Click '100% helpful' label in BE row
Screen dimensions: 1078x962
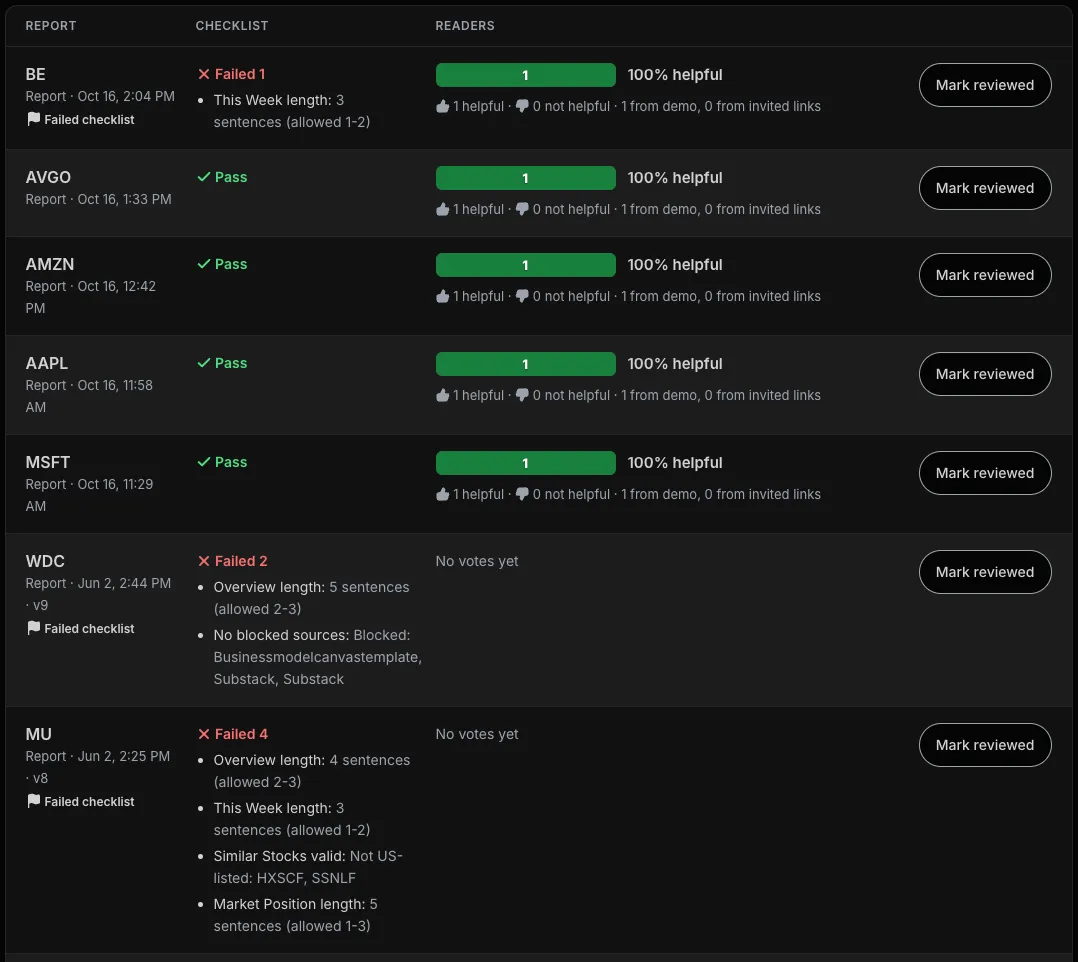(x=674, y=75)
